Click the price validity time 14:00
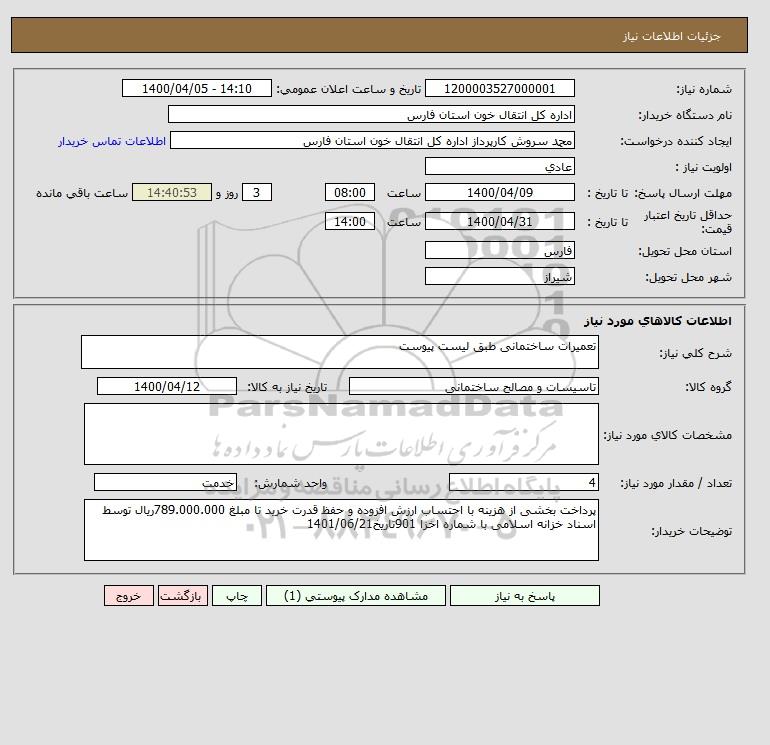The image size is (770, 745). [350, 221]
